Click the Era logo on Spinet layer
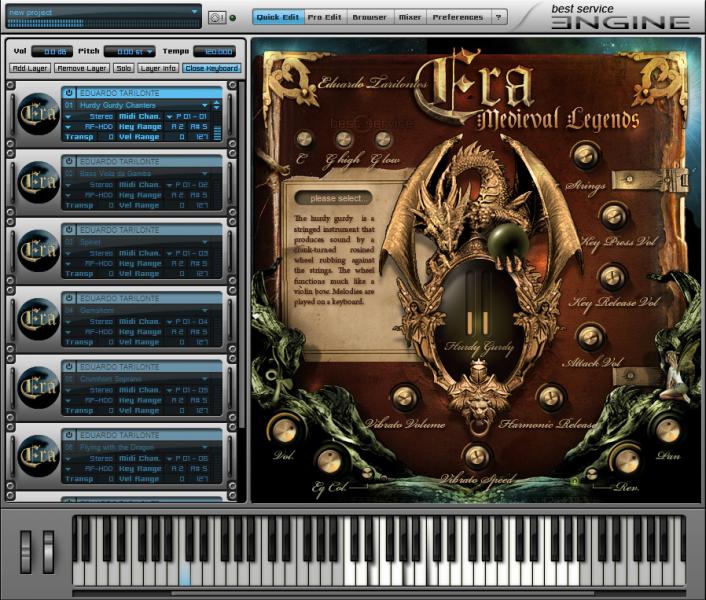Viewport: 706px width, 600px height. point(38,250)
